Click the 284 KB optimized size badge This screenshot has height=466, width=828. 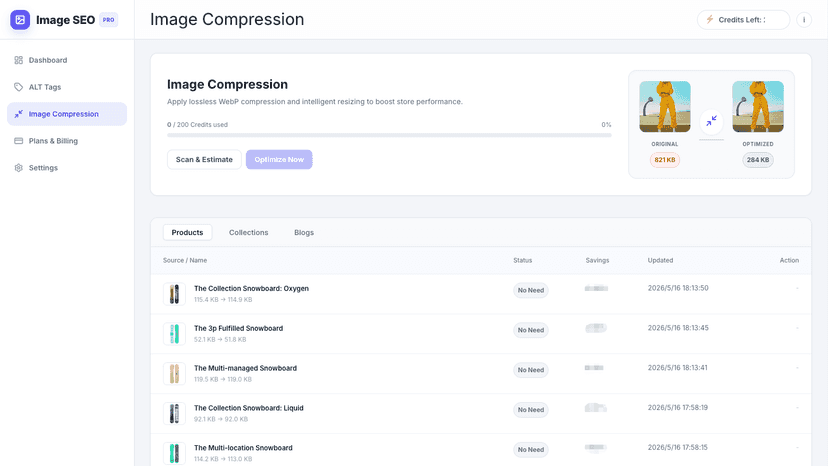click(x=758, y=160)
